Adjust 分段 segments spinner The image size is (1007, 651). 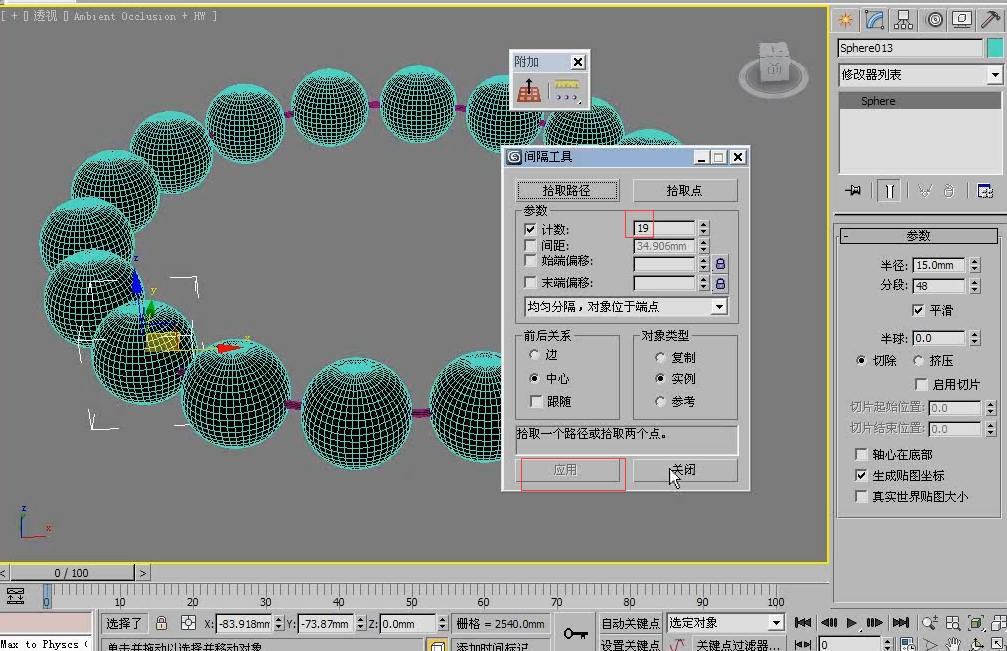975,286
